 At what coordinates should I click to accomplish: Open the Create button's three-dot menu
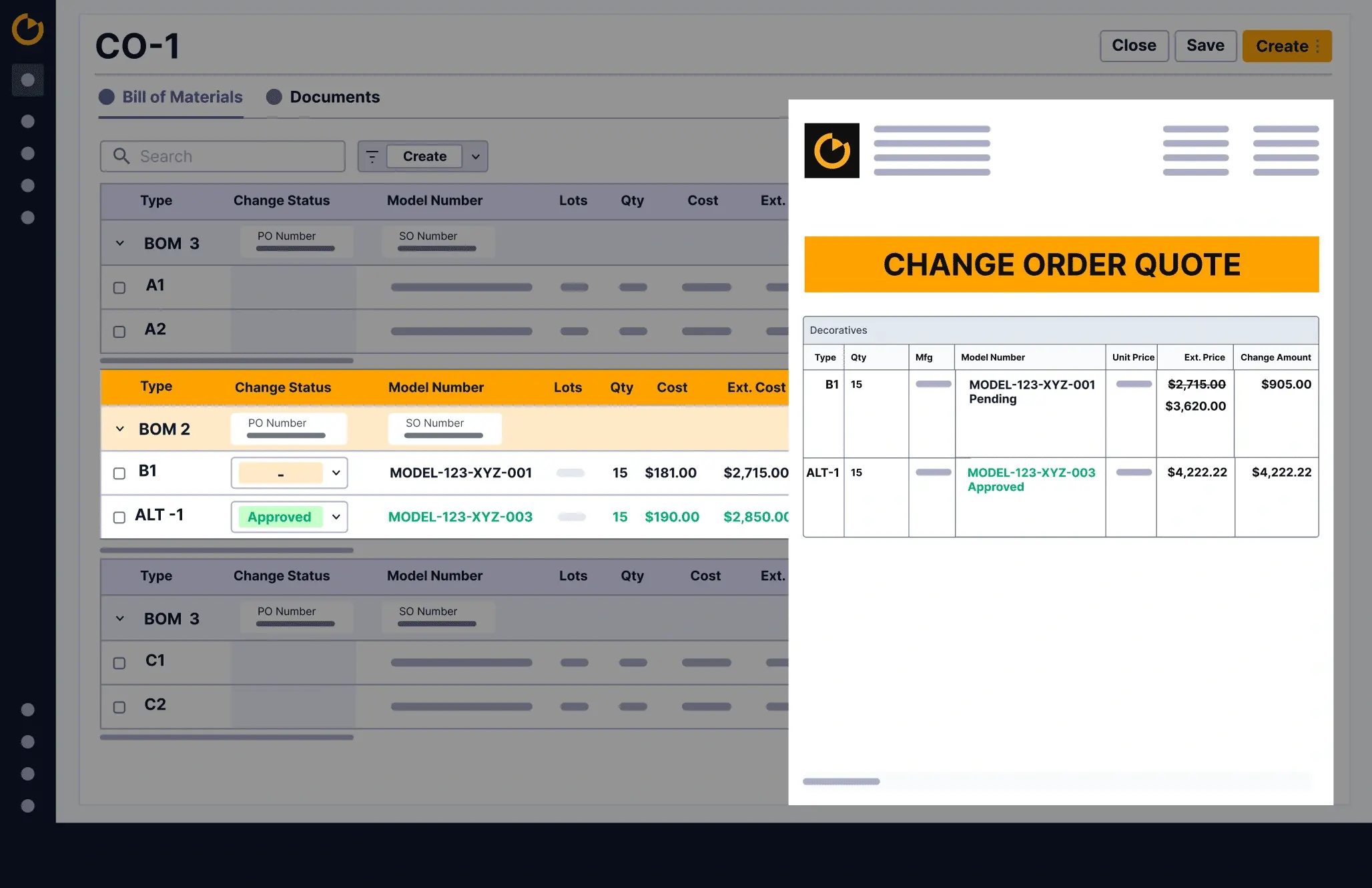[1317, 46]
